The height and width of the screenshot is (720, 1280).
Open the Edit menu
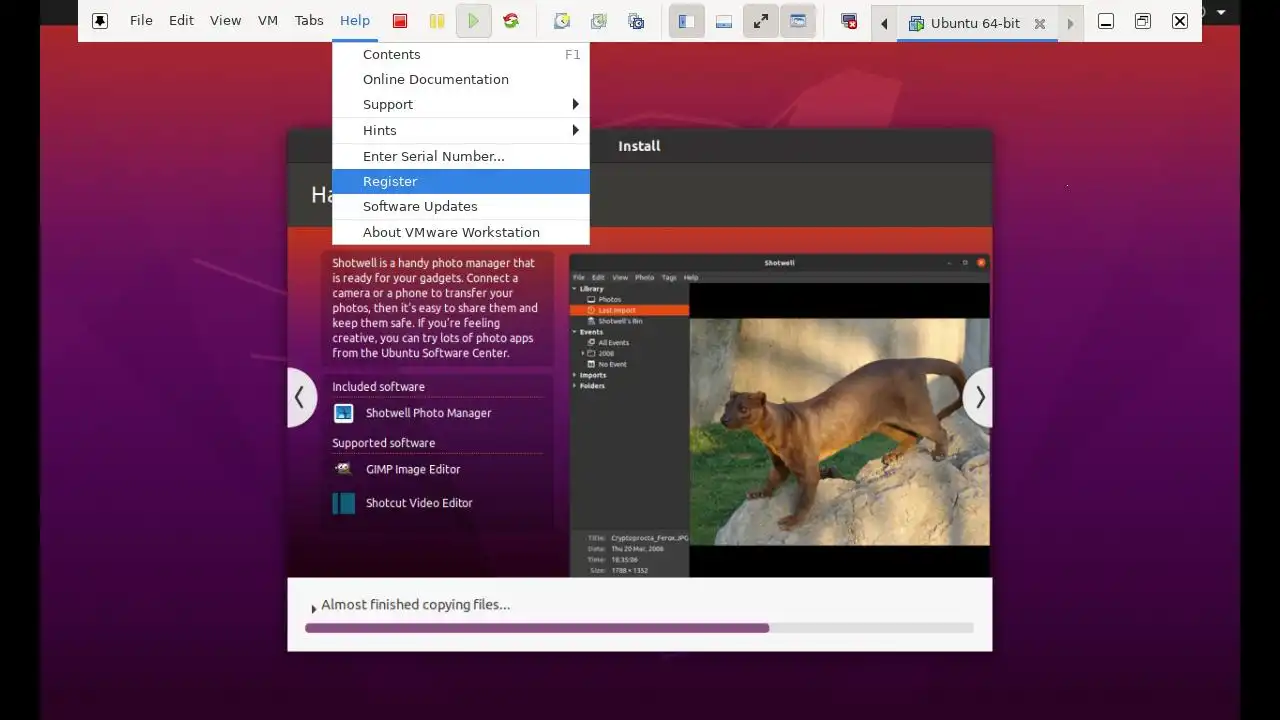coord(181,21)
